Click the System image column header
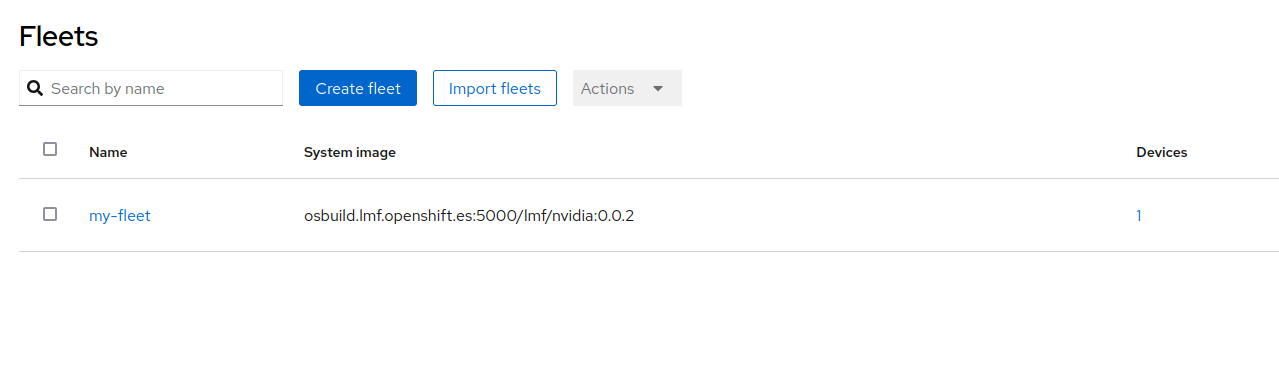Viewport: 1279px width, 381px height. click(x=350, y=152)
